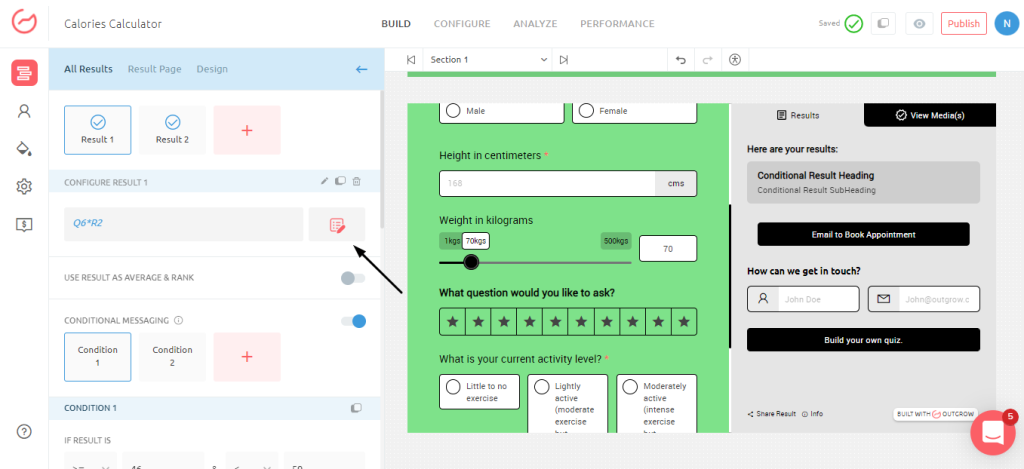Image resolution: width=1024 pixels, height=469 pixels.
Task: Toggle Use Result as Average & Rank
Action: point(353,278)
